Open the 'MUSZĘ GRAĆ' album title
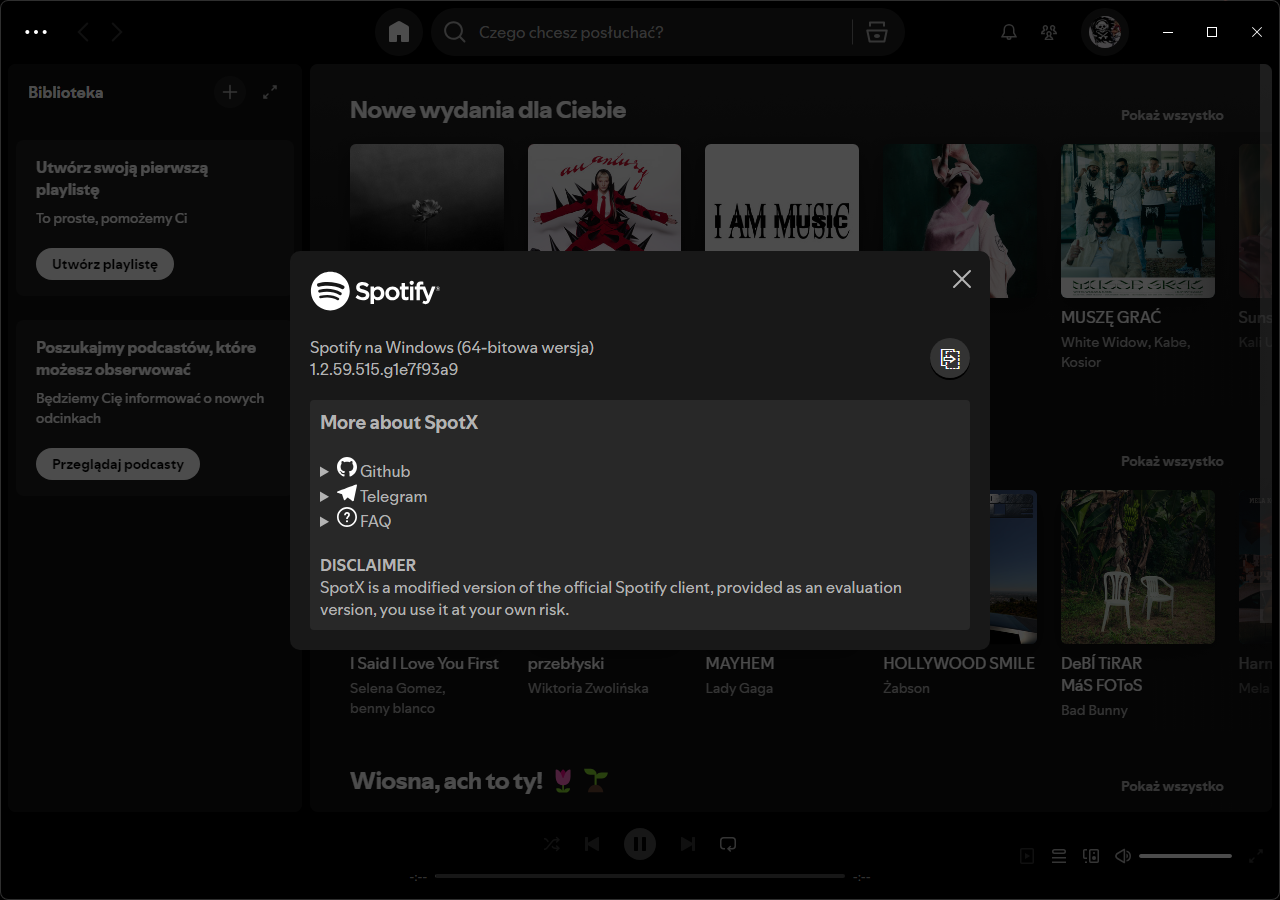1280x900 pixels. (x=1111, y=317)
